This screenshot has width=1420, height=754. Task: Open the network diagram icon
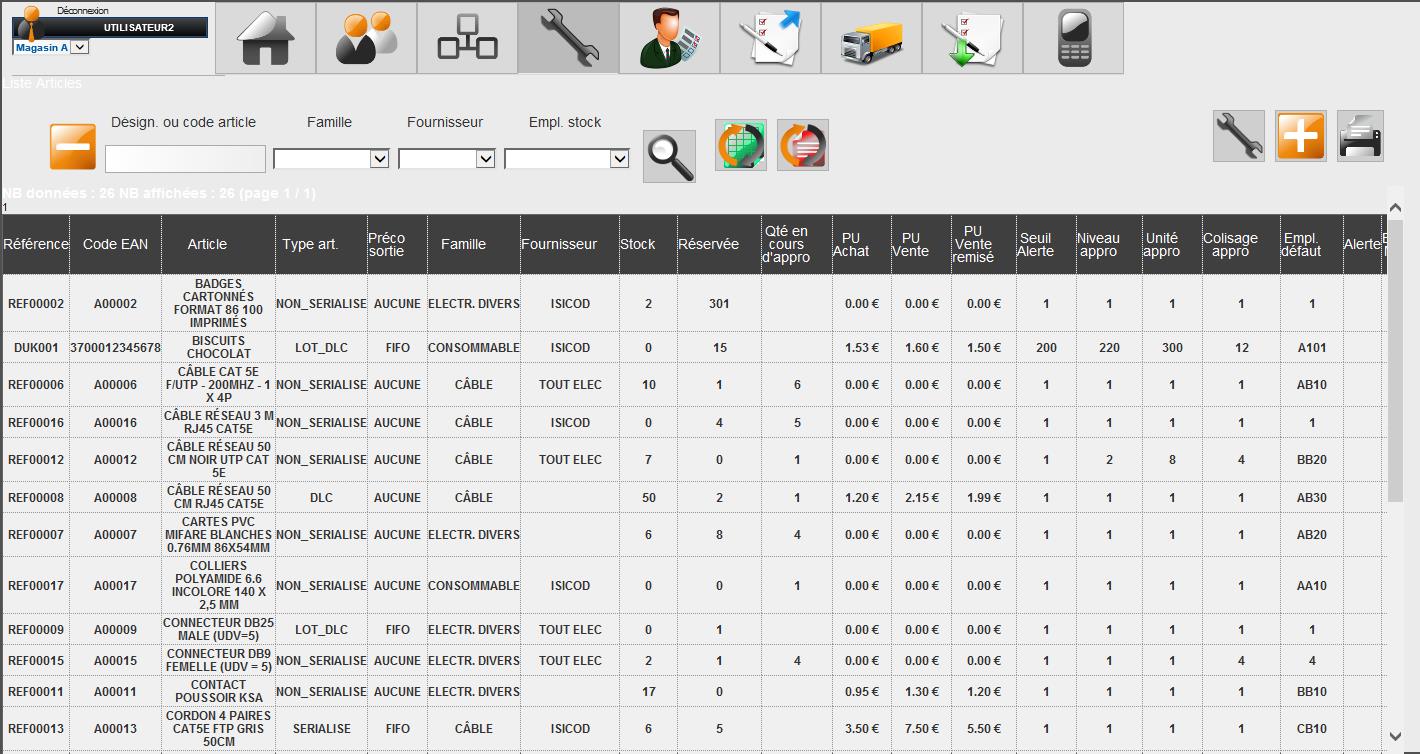pos(467,38)
